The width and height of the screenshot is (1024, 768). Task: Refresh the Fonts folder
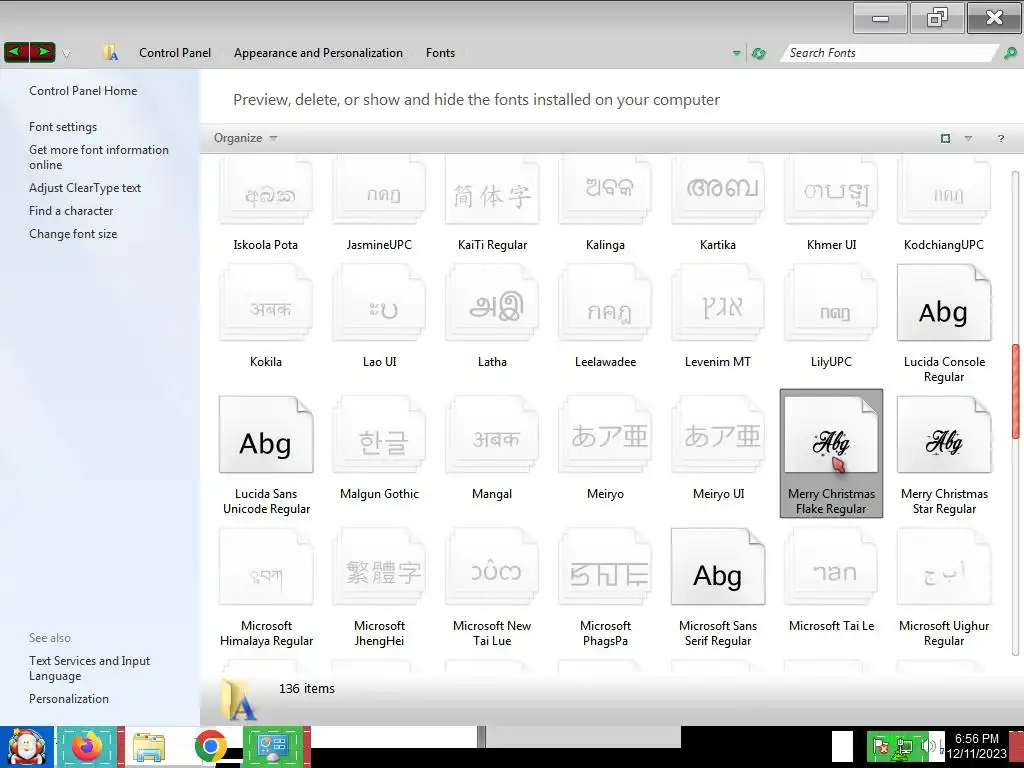tap(758, 53)
